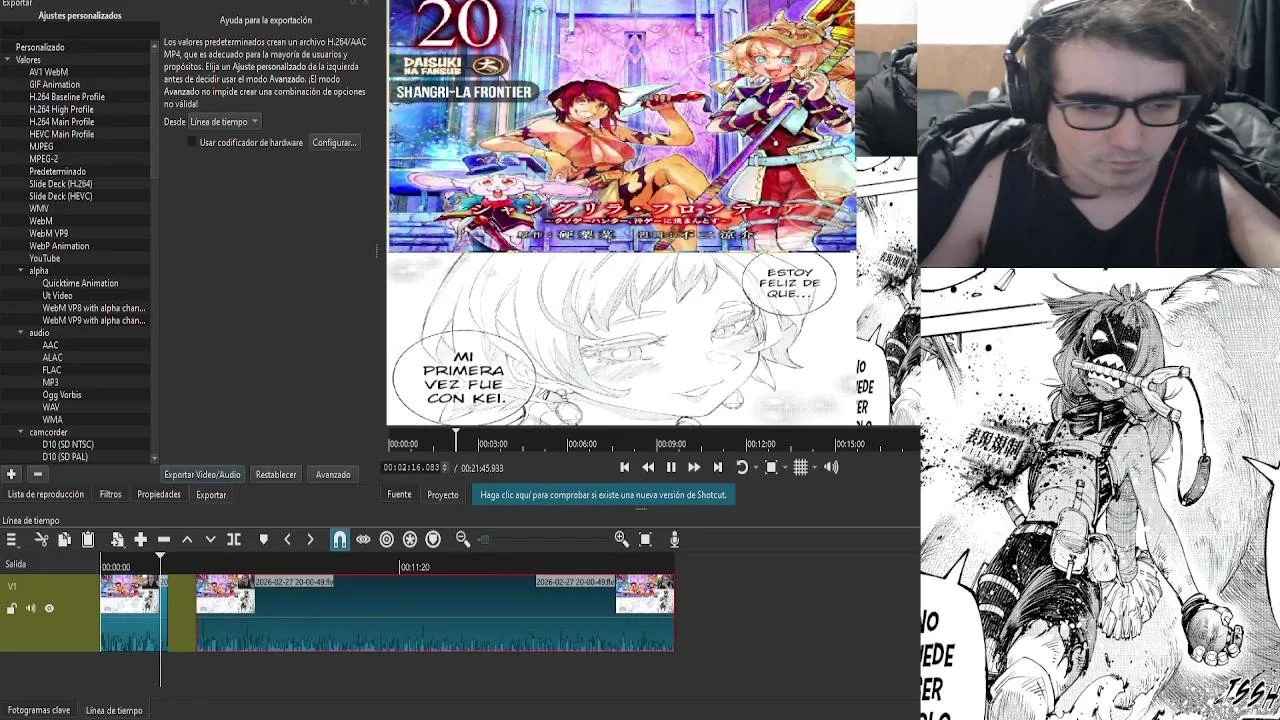Add preset with plus button
Viewport: 1280px width, 720px height.
pos(11,474)
